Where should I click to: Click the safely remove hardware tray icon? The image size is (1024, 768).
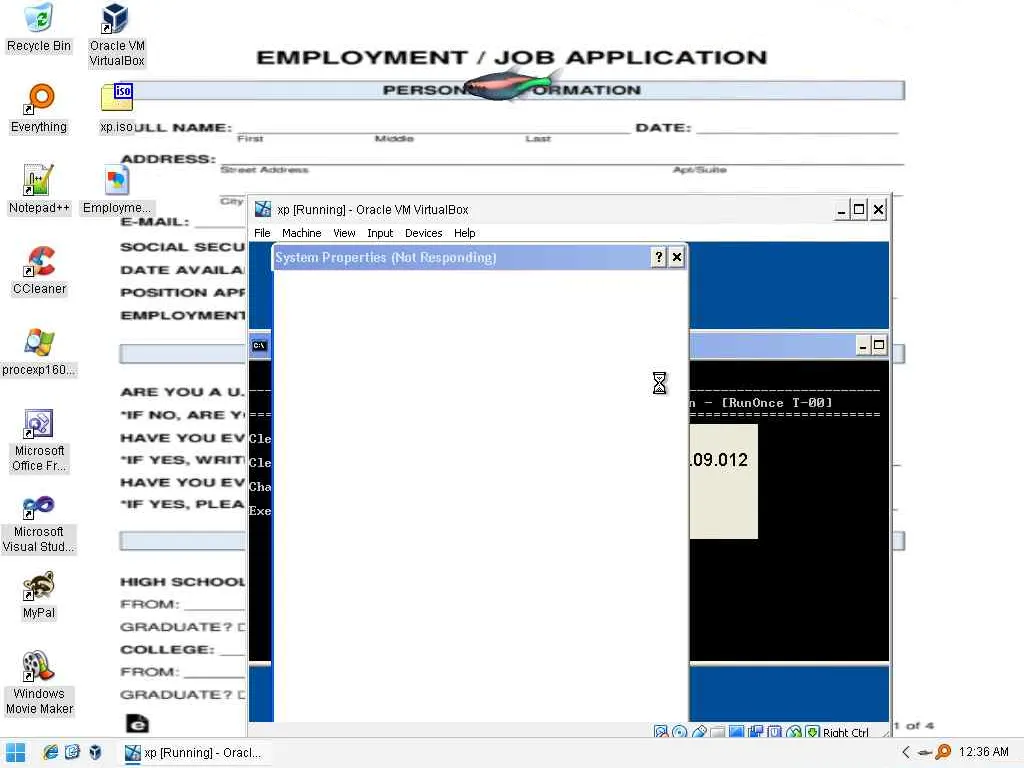point(924,753)
